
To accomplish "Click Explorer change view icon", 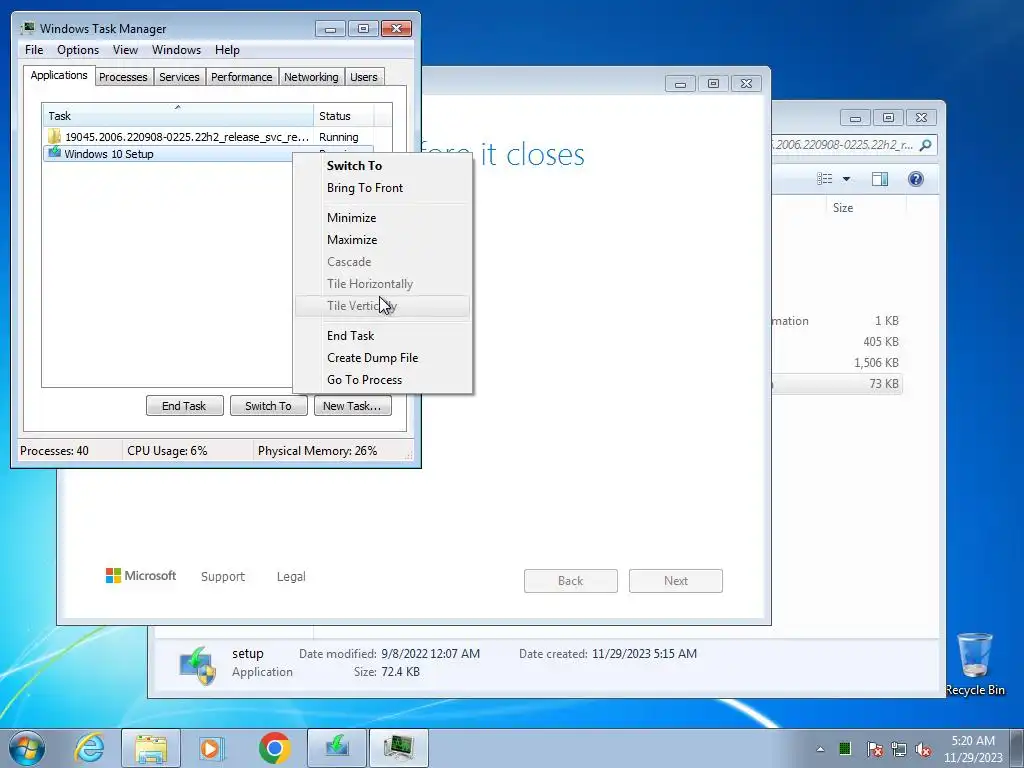I will click(x=825, y=179).
